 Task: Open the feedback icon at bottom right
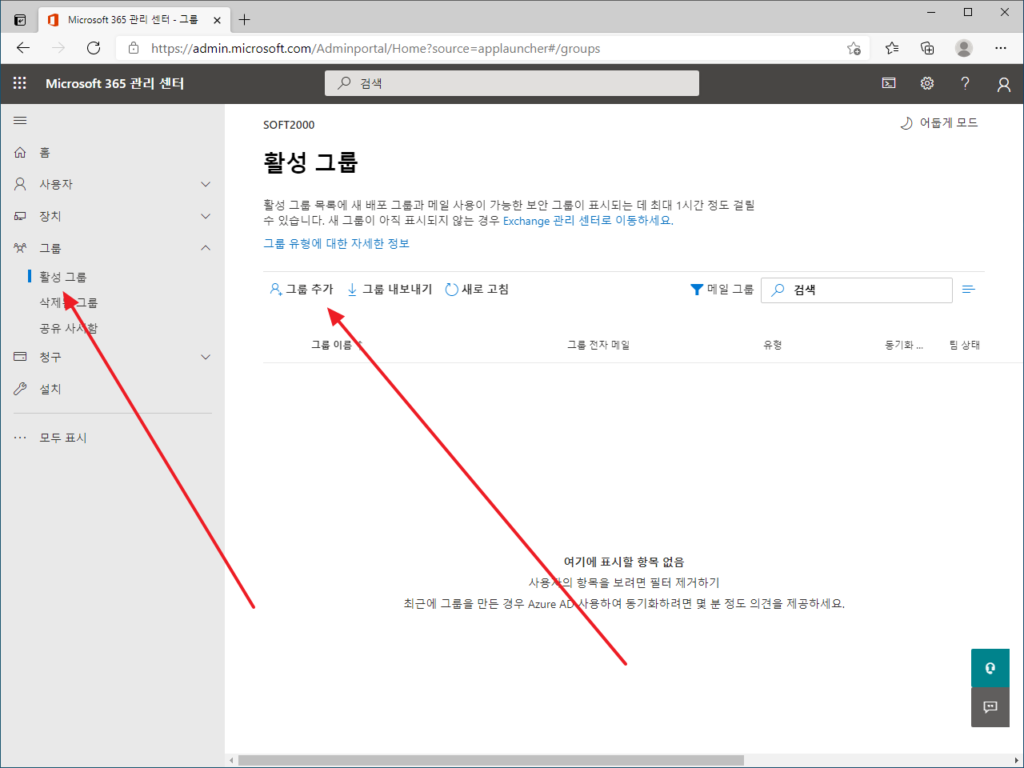click(x=990, y=708)
